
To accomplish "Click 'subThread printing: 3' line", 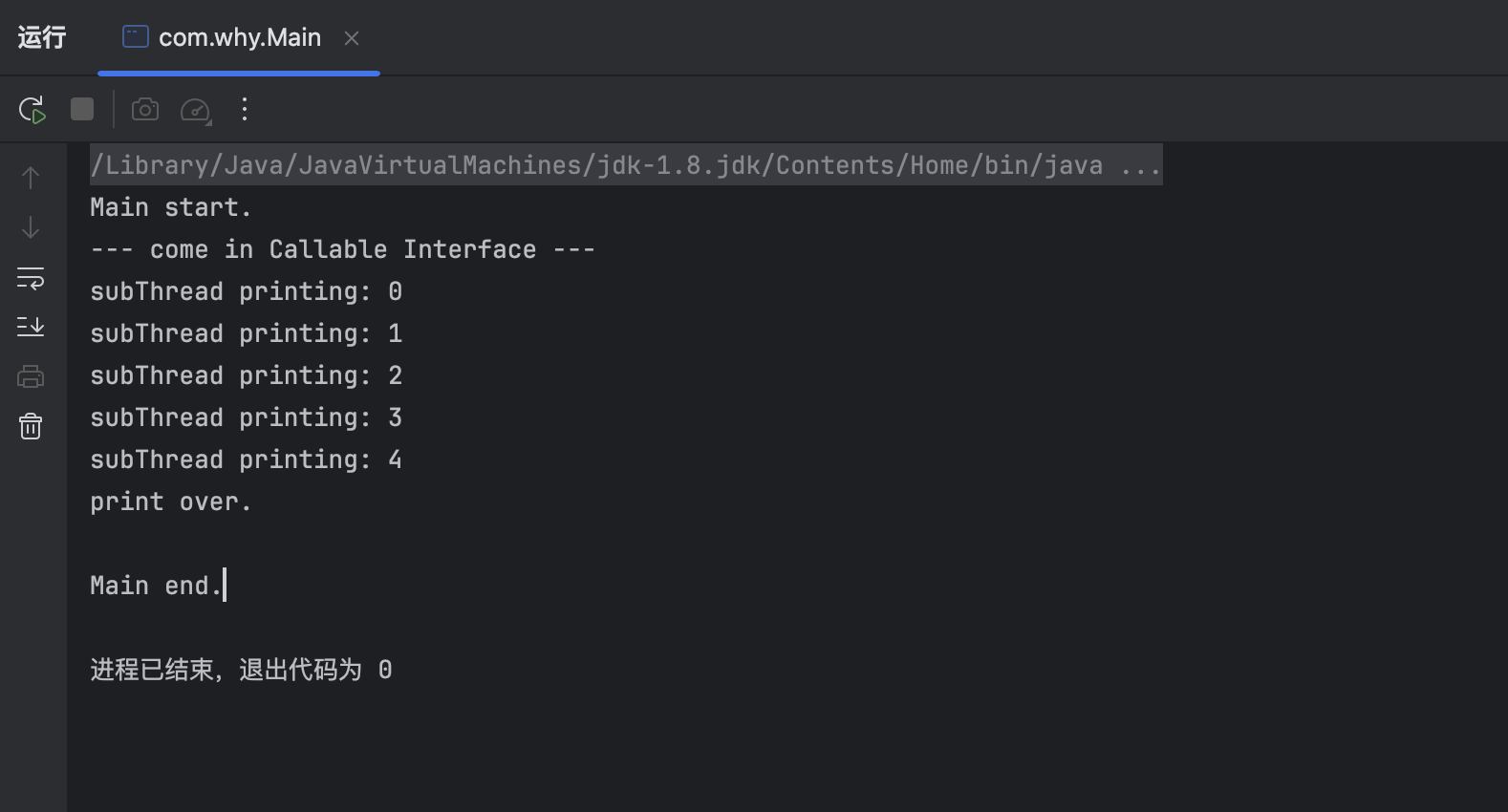I will [246, 417].
